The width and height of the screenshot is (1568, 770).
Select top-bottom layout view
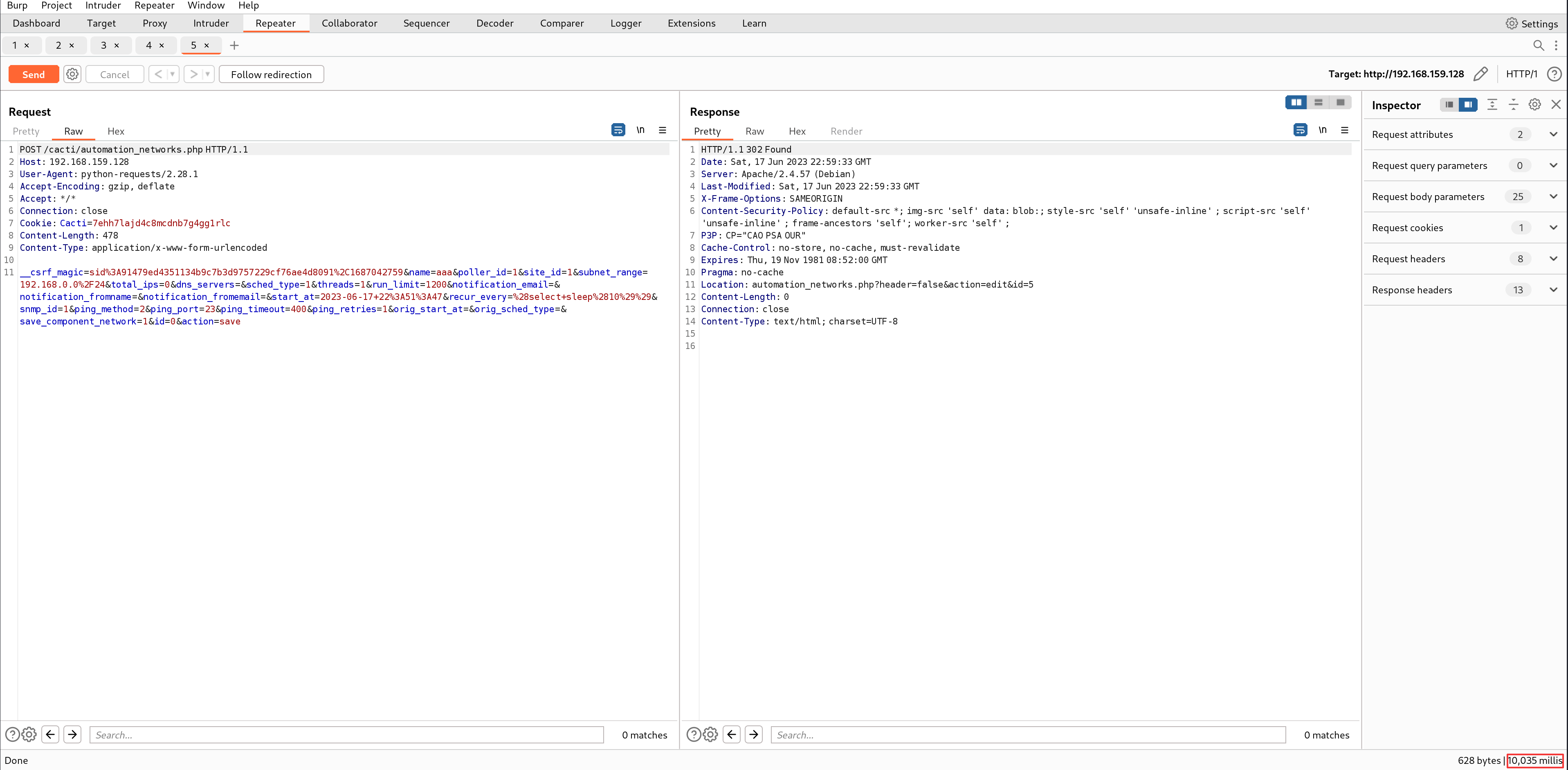[x=1319, y=102]
